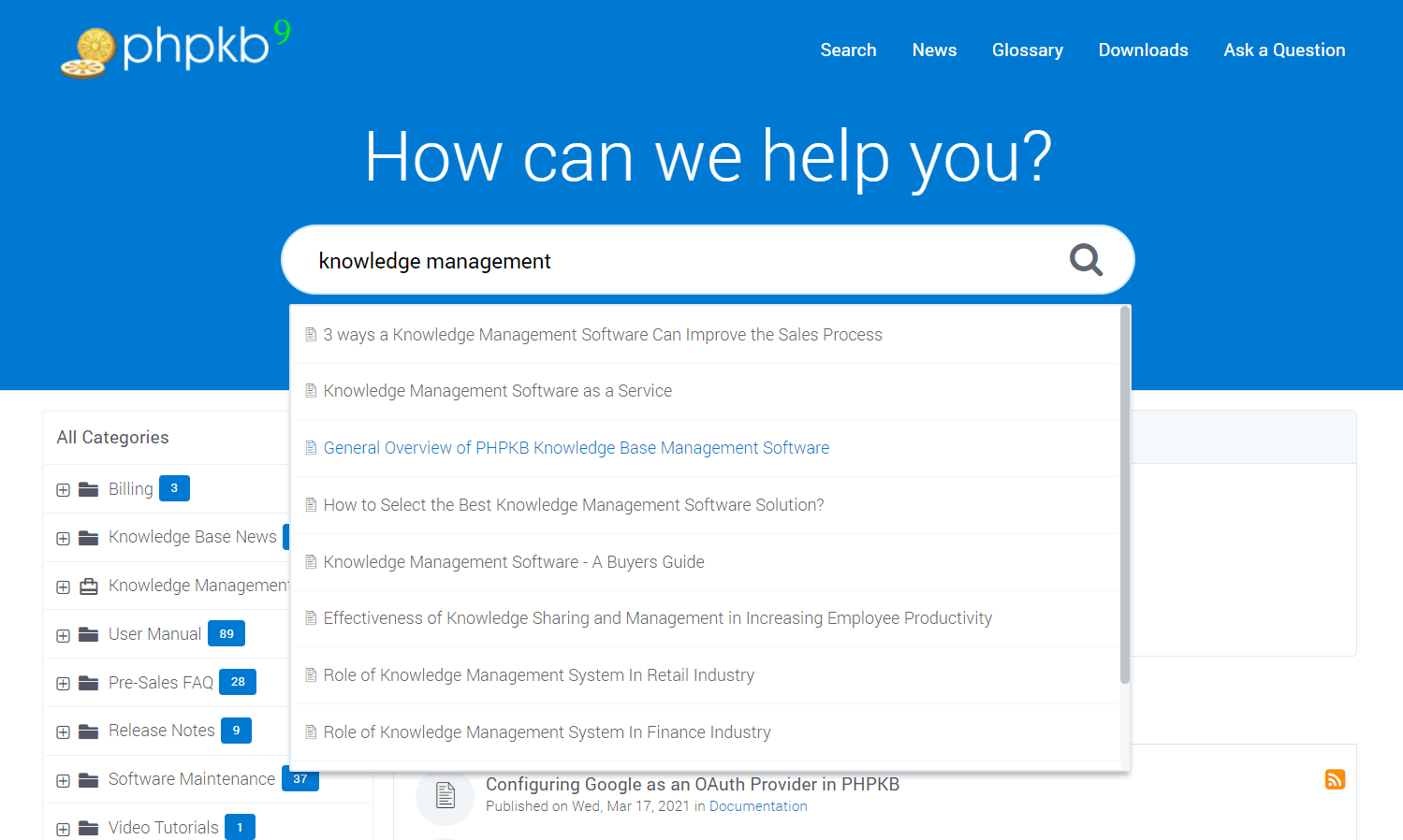The image size is (1403, 840).
Task: Open the Glossary menu item
Action: pyautogui.click(x=1027, y=51)
